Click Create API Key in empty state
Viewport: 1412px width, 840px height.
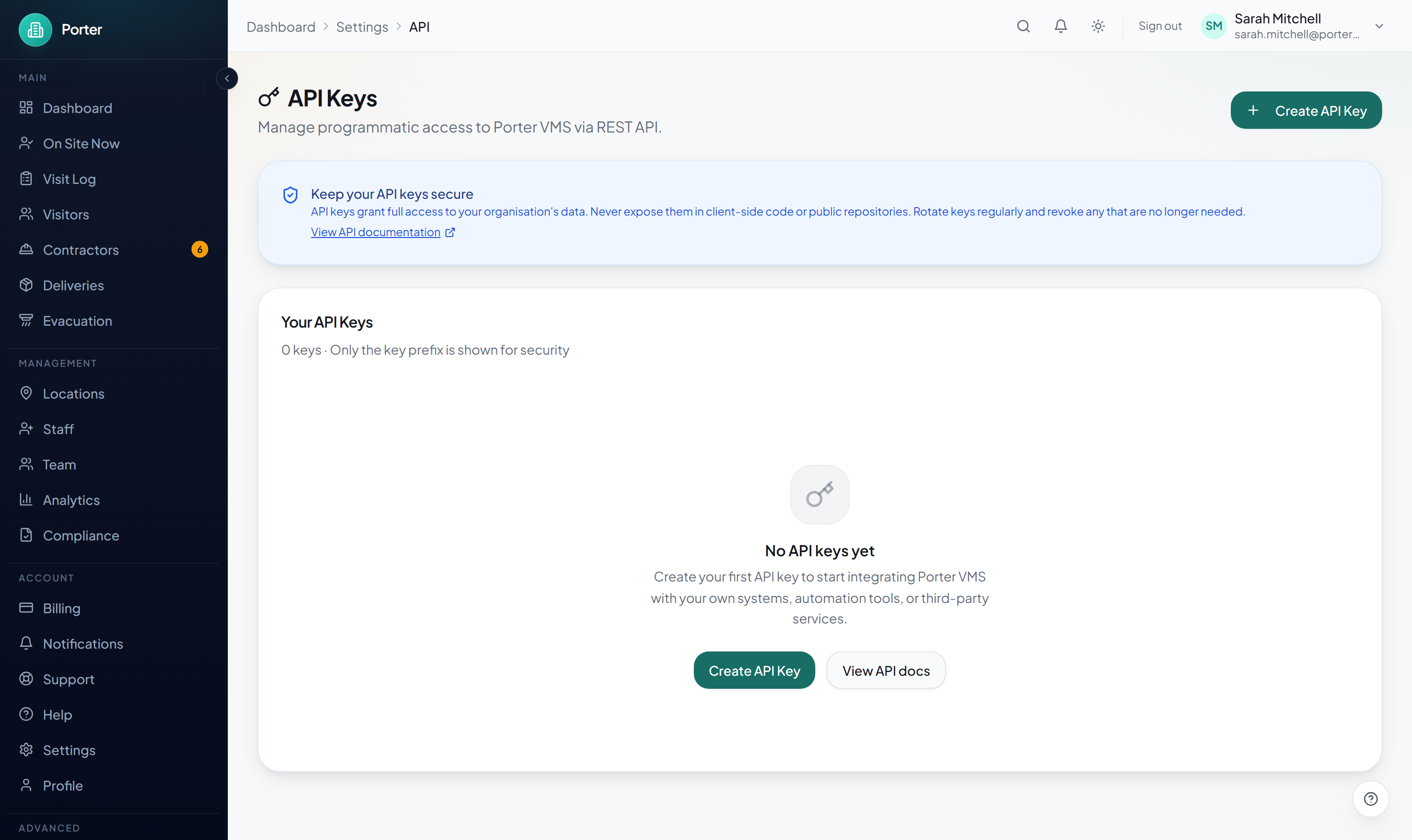(x=754, y=670)
